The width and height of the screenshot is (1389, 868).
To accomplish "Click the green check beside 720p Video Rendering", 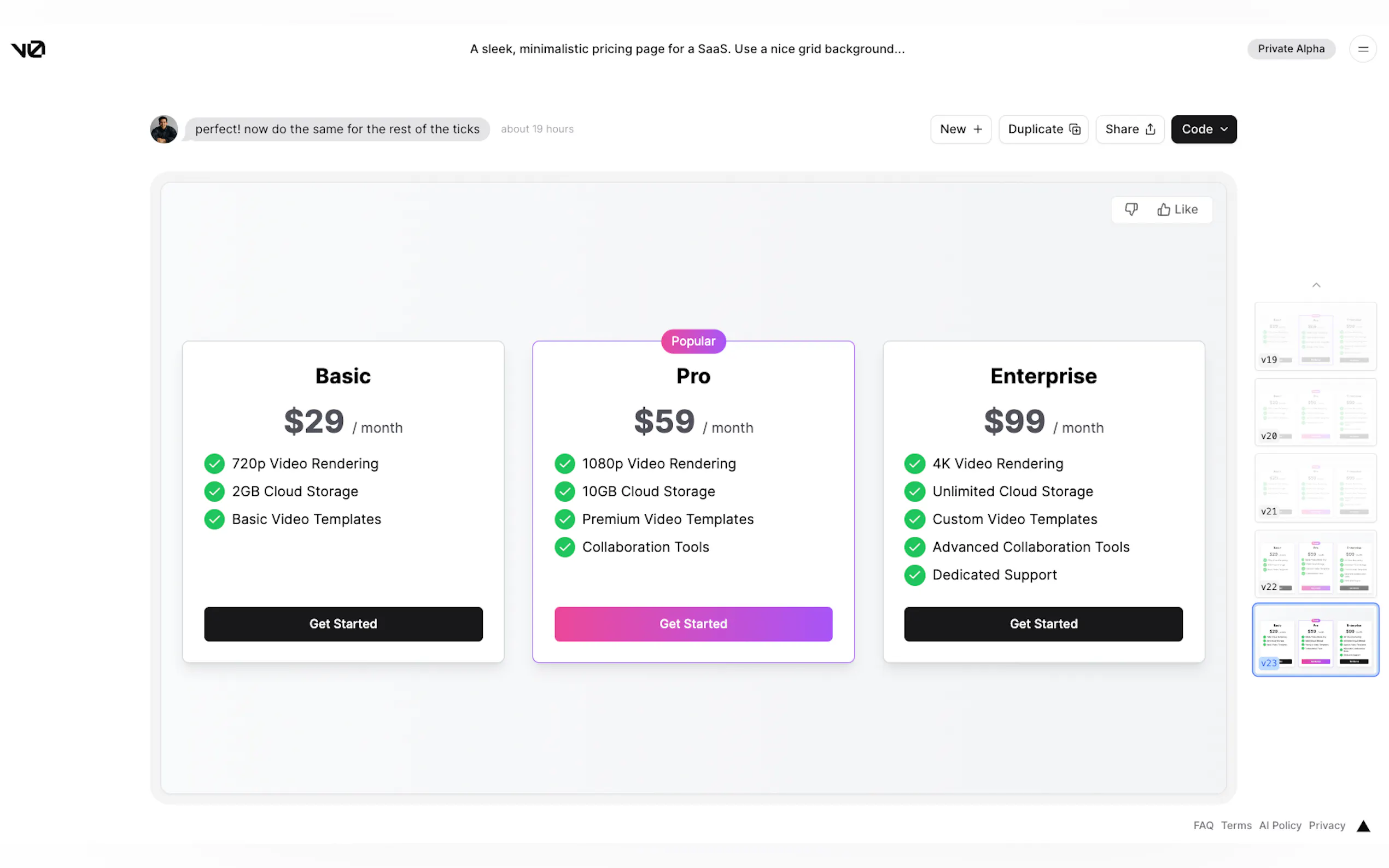I will [x=214, y=464].
